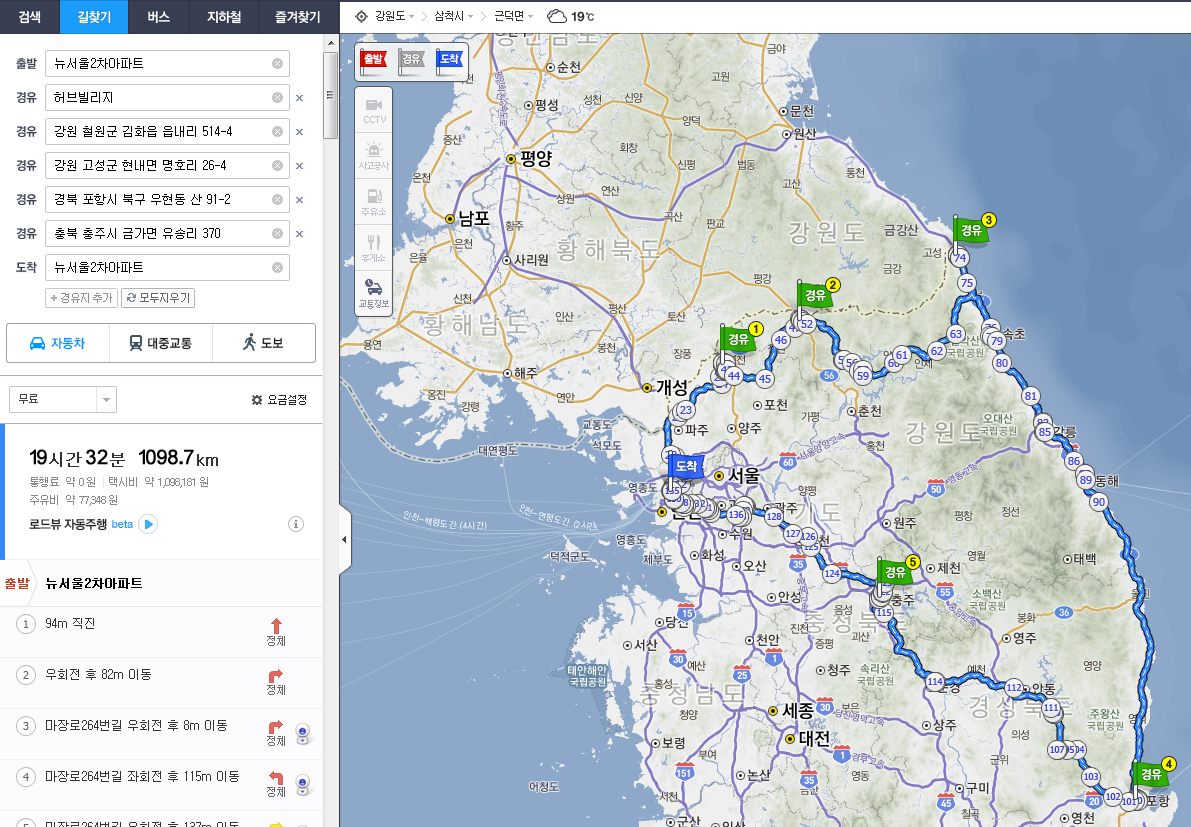Click the 모두지우기 button
This screenshot has height=827, width=1191.
(158, 298)
